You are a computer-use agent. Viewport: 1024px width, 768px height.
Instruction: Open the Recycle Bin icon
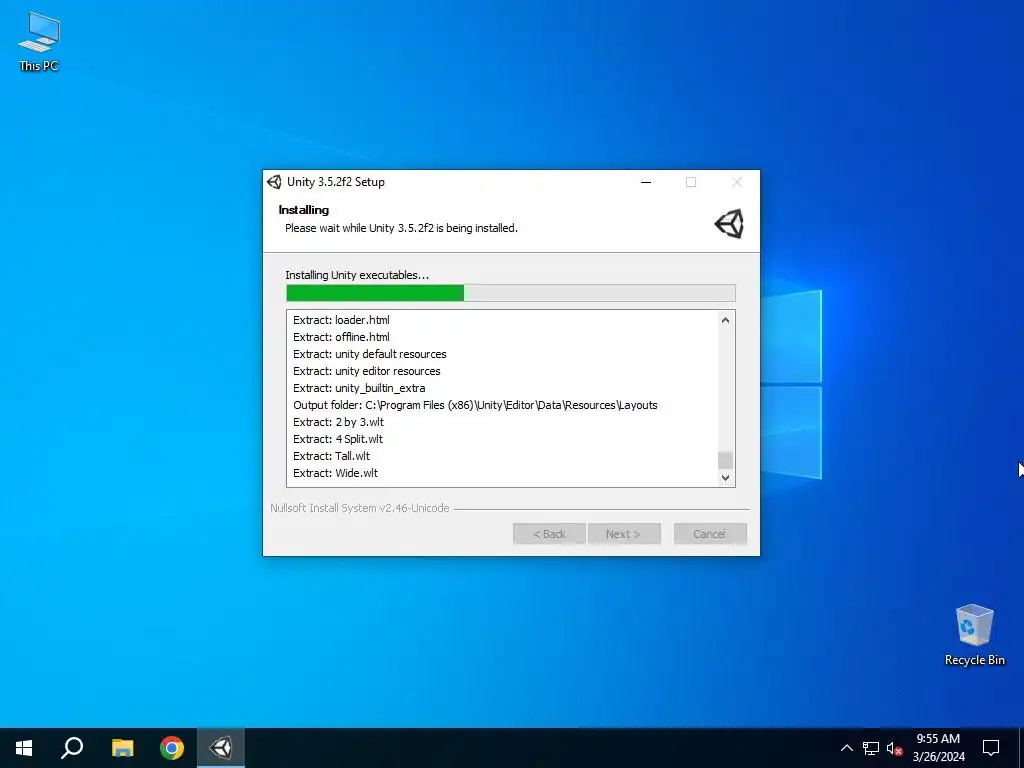coord(974,635)
